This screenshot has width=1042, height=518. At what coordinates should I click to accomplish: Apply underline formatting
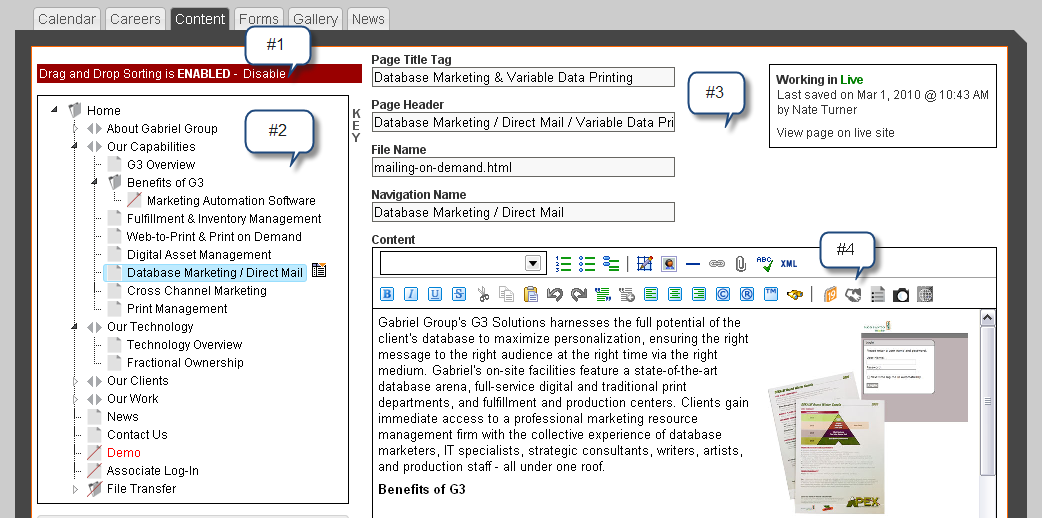435,294
